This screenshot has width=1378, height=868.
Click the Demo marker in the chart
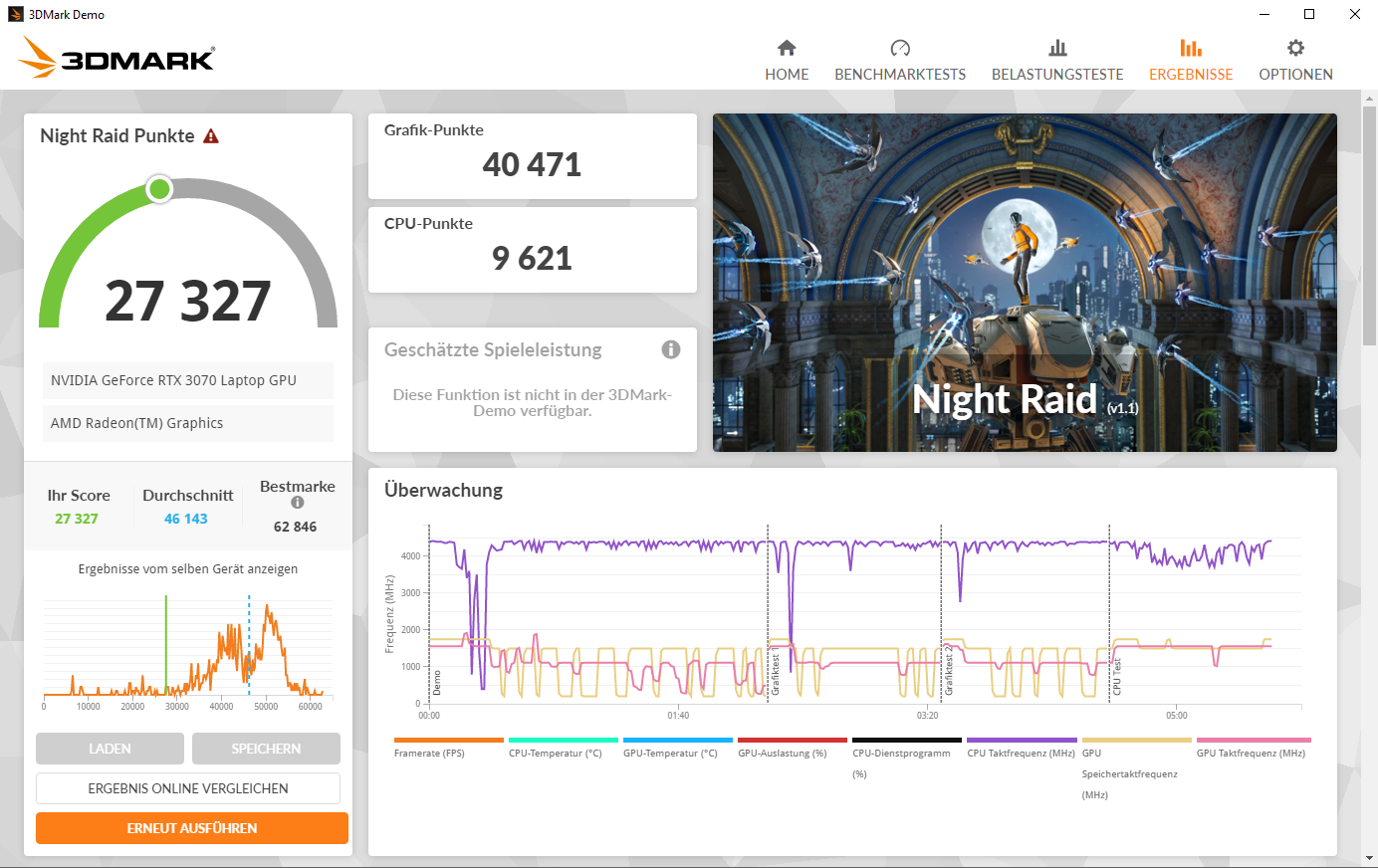(x=436, y=683)
